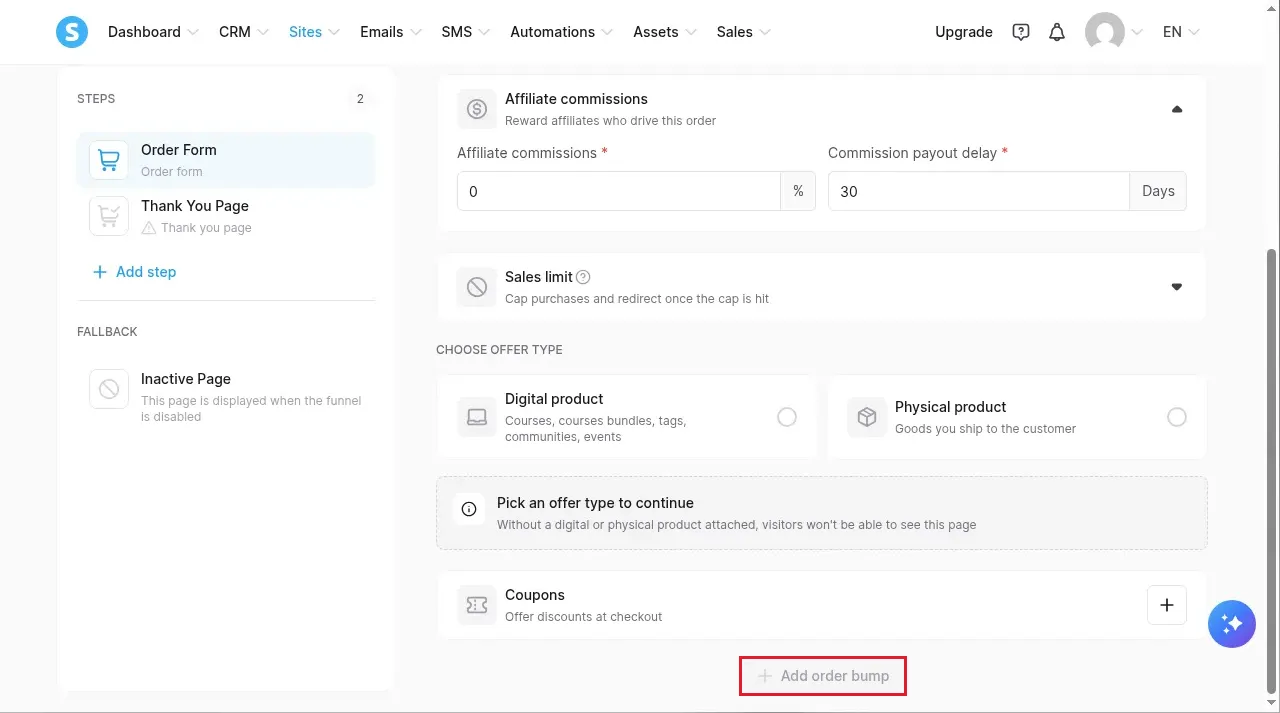Select the Thank You Page step
The image size is (1280, 713).
[226, 216]
